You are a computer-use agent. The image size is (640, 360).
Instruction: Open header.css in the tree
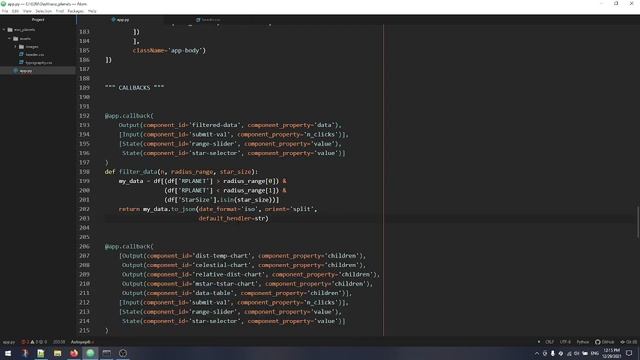coord(35,55)
